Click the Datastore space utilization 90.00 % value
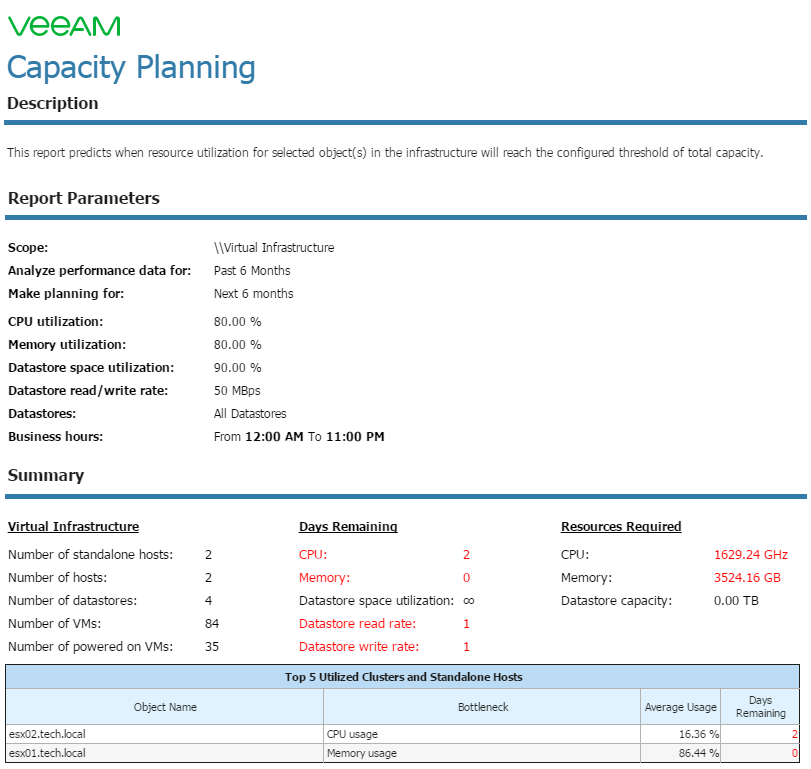The image size is (811, 769). [x=237, y=368]
